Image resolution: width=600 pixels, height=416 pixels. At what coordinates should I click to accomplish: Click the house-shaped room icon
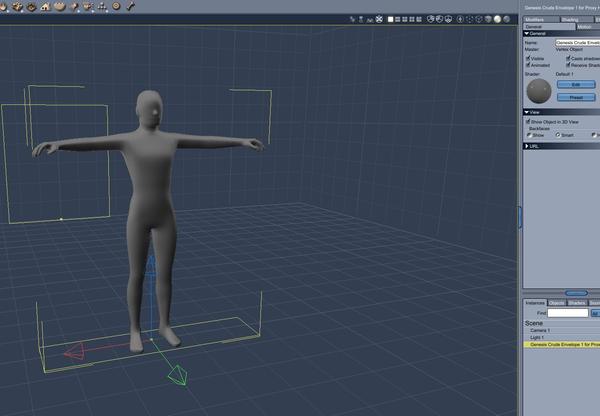[x=46, y=6]
